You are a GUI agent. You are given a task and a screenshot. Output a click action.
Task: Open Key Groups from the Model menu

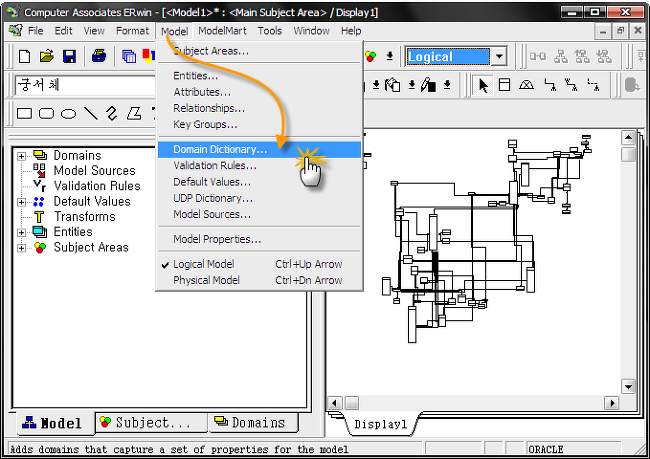coord(259,124)
